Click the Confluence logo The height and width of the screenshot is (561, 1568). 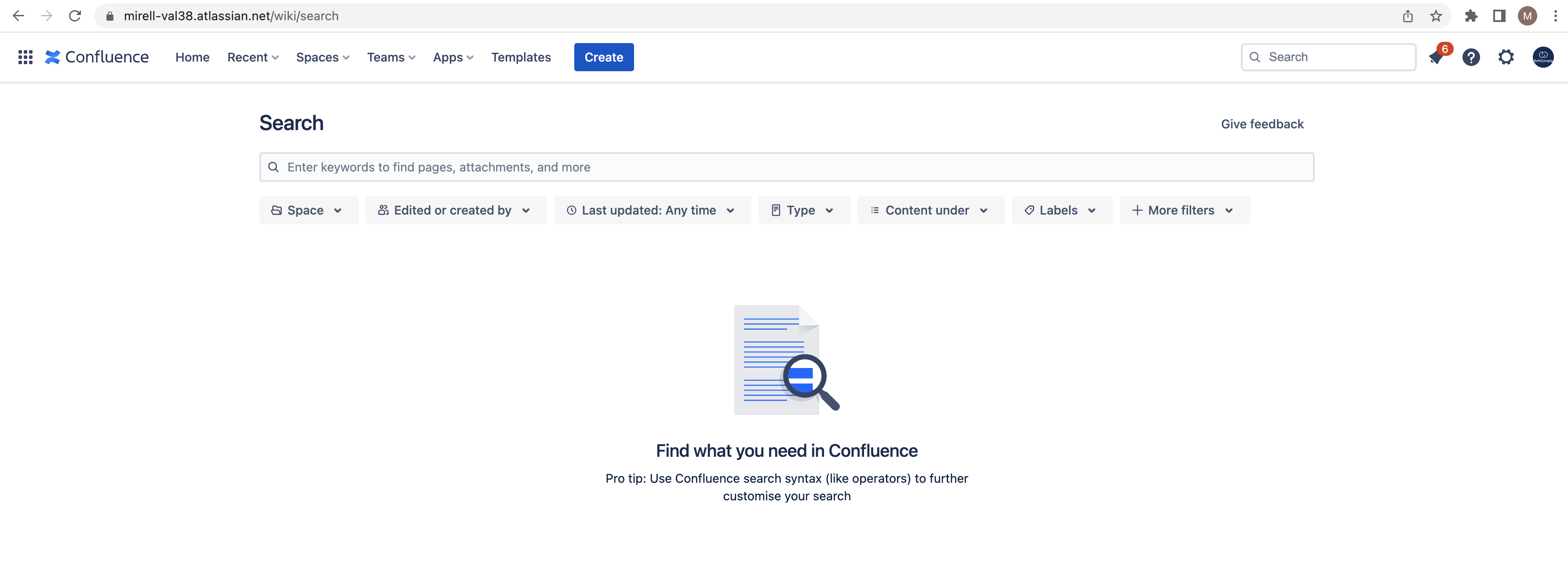point(97,57)
